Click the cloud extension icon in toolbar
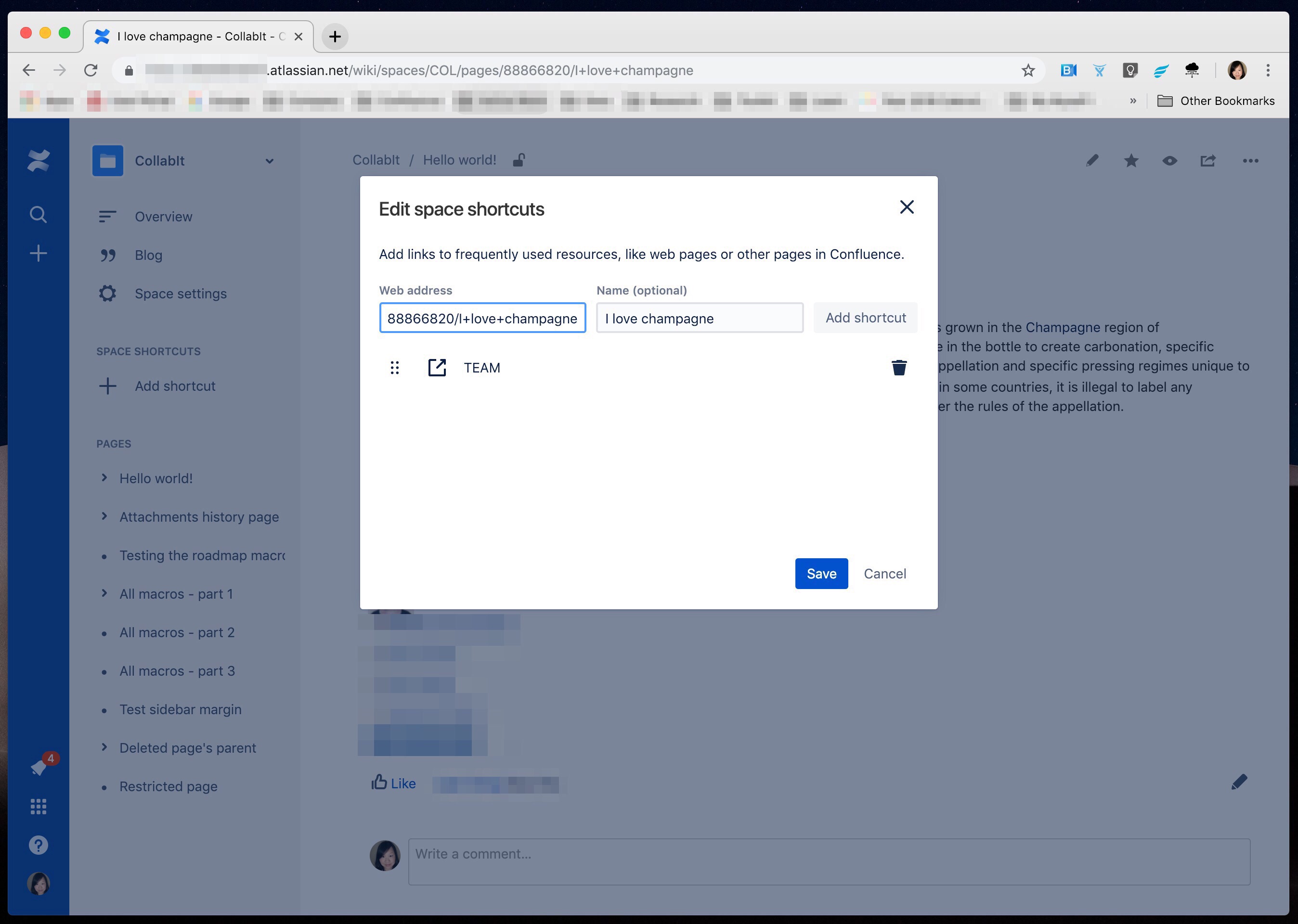This screenshot has width=1298, height=924. [1192, 70]
